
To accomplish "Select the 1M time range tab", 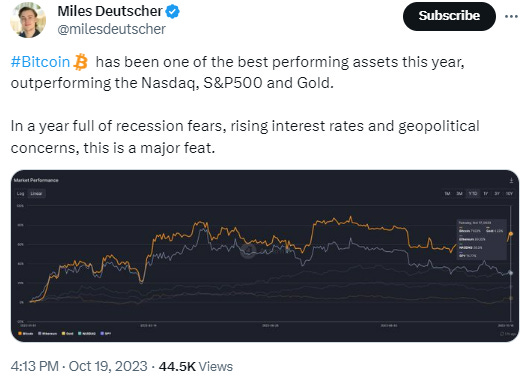I will coord(447,194).
